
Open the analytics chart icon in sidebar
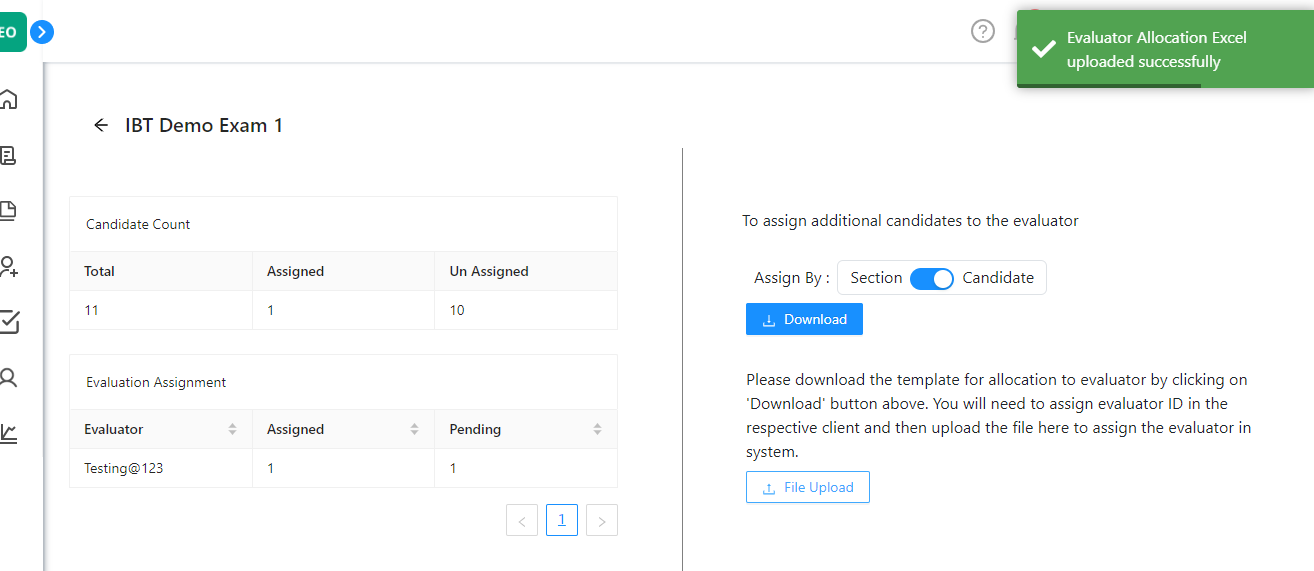8,433
